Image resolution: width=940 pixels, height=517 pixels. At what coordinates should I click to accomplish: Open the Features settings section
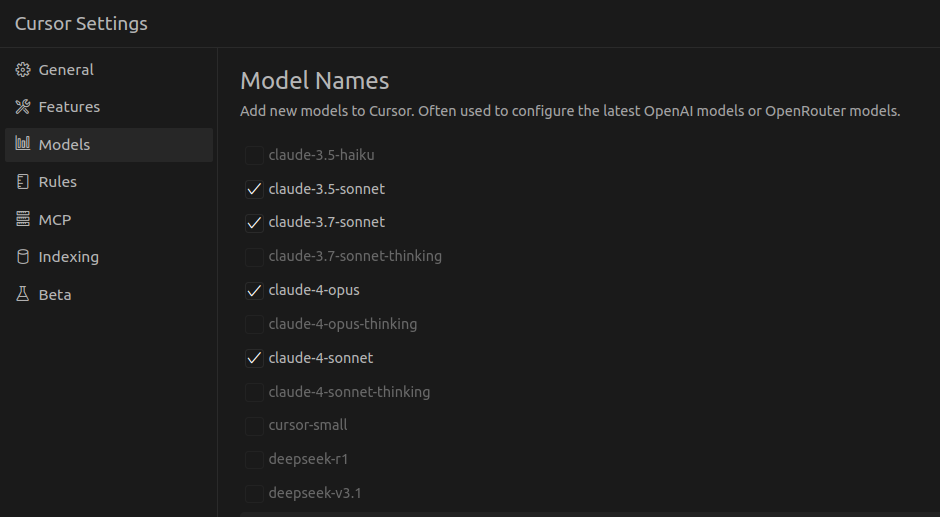click(x=109, y=107)
